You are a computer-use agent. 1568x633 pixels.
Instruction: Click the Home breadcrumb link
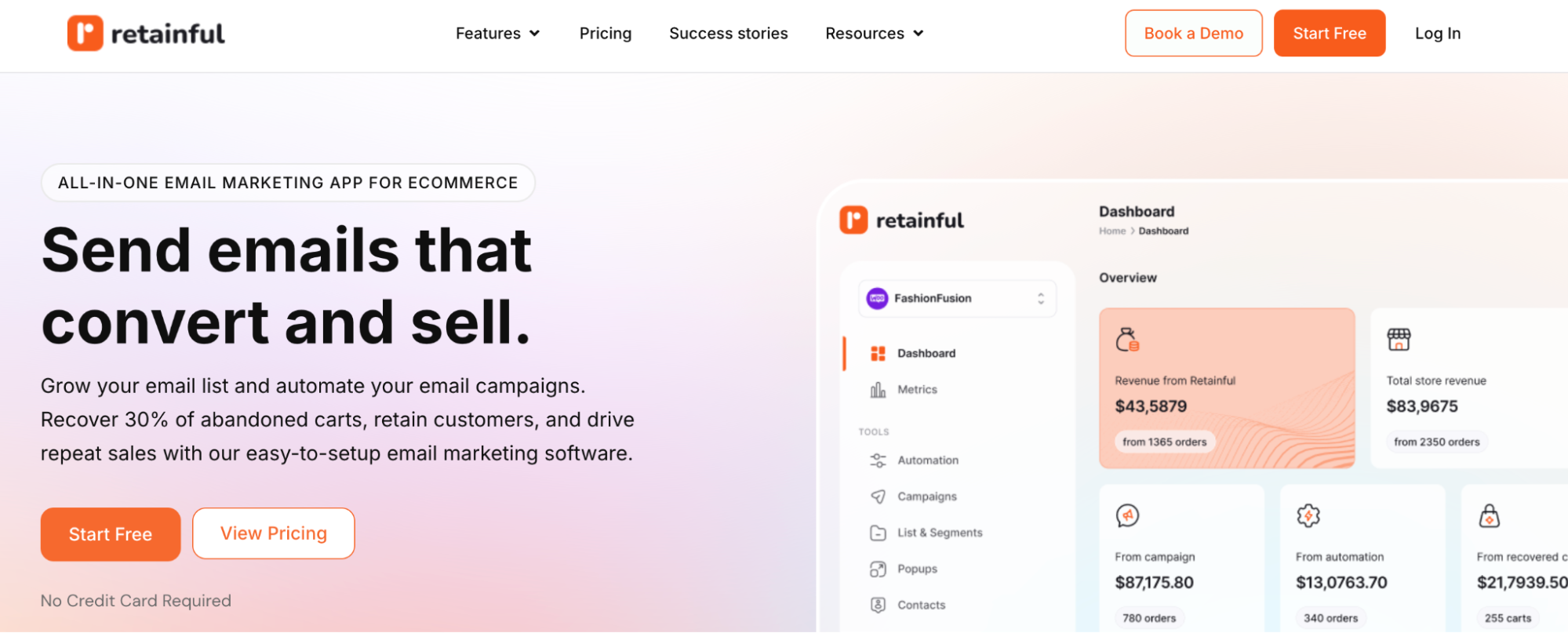pos(1112,231)
